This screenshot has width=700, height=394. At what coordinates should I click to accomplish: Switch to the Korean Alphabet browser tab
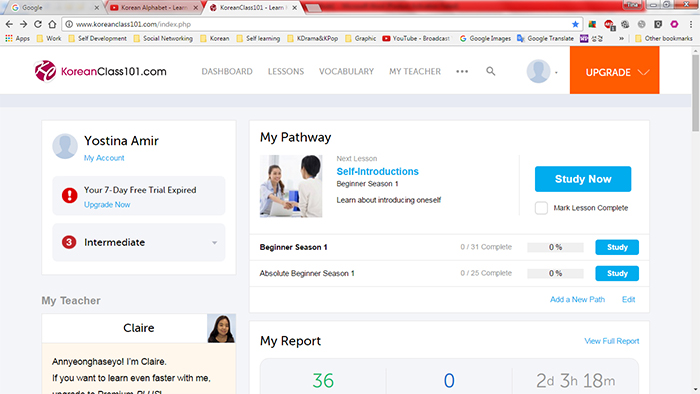(x=154, y=8)
